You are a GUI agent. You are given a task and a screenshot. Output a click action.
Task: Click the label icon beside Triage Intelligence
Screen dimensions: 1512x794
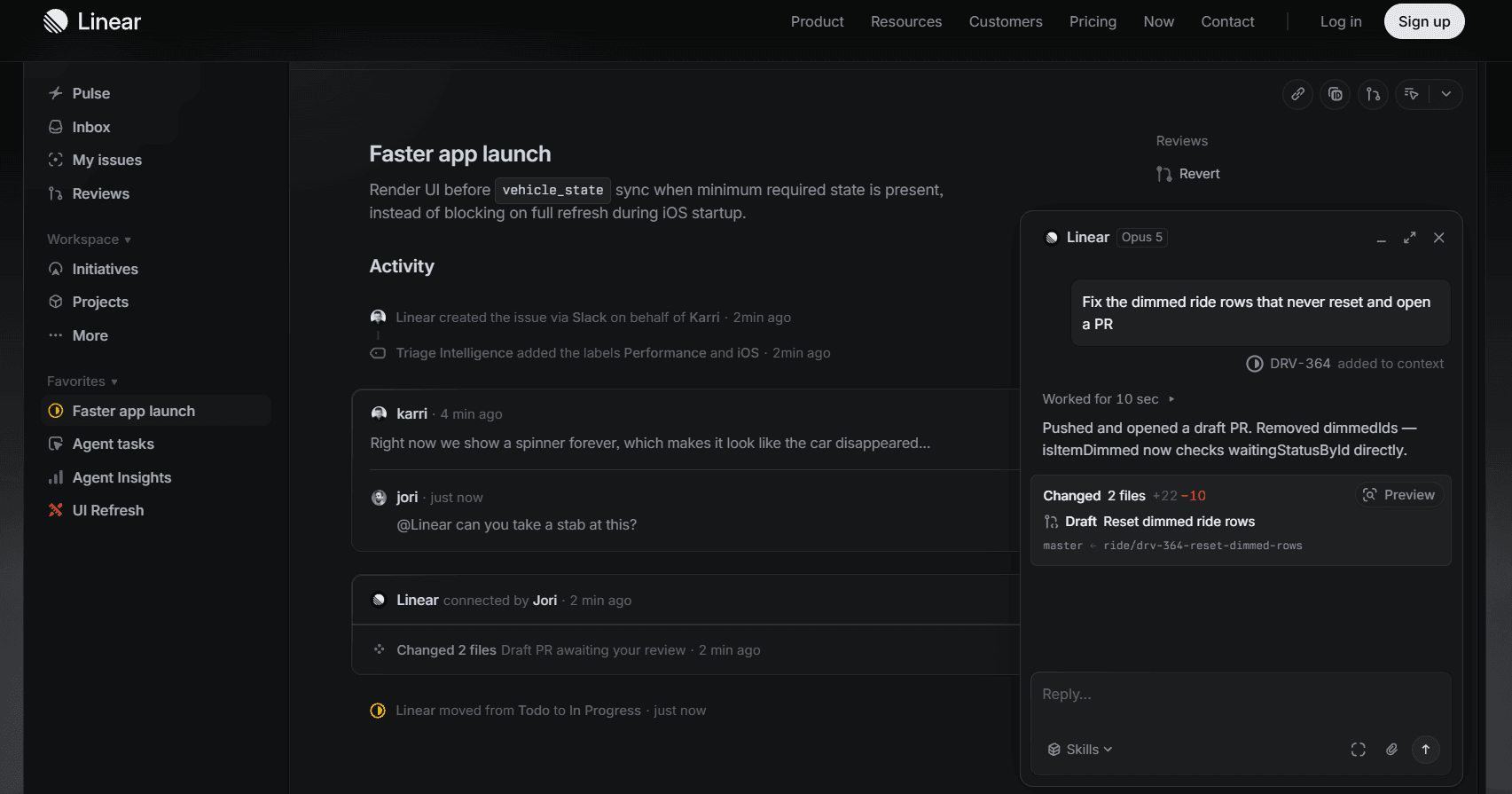(378, 353)
